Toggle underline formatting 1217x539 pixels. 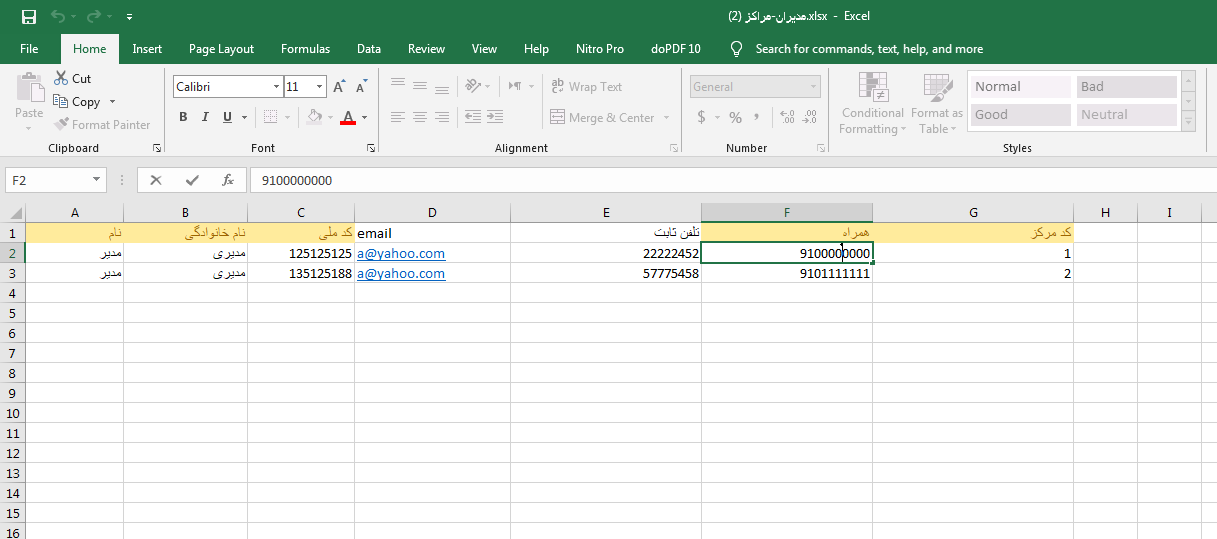pos(228,117)
